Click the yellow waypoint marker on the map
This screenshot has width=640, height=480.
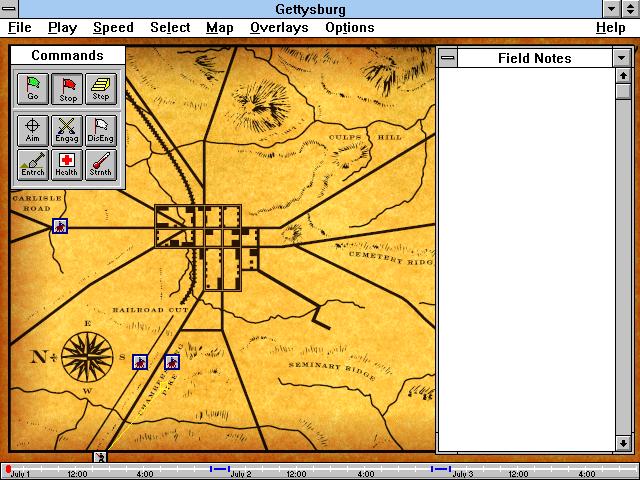click(164, 386)
